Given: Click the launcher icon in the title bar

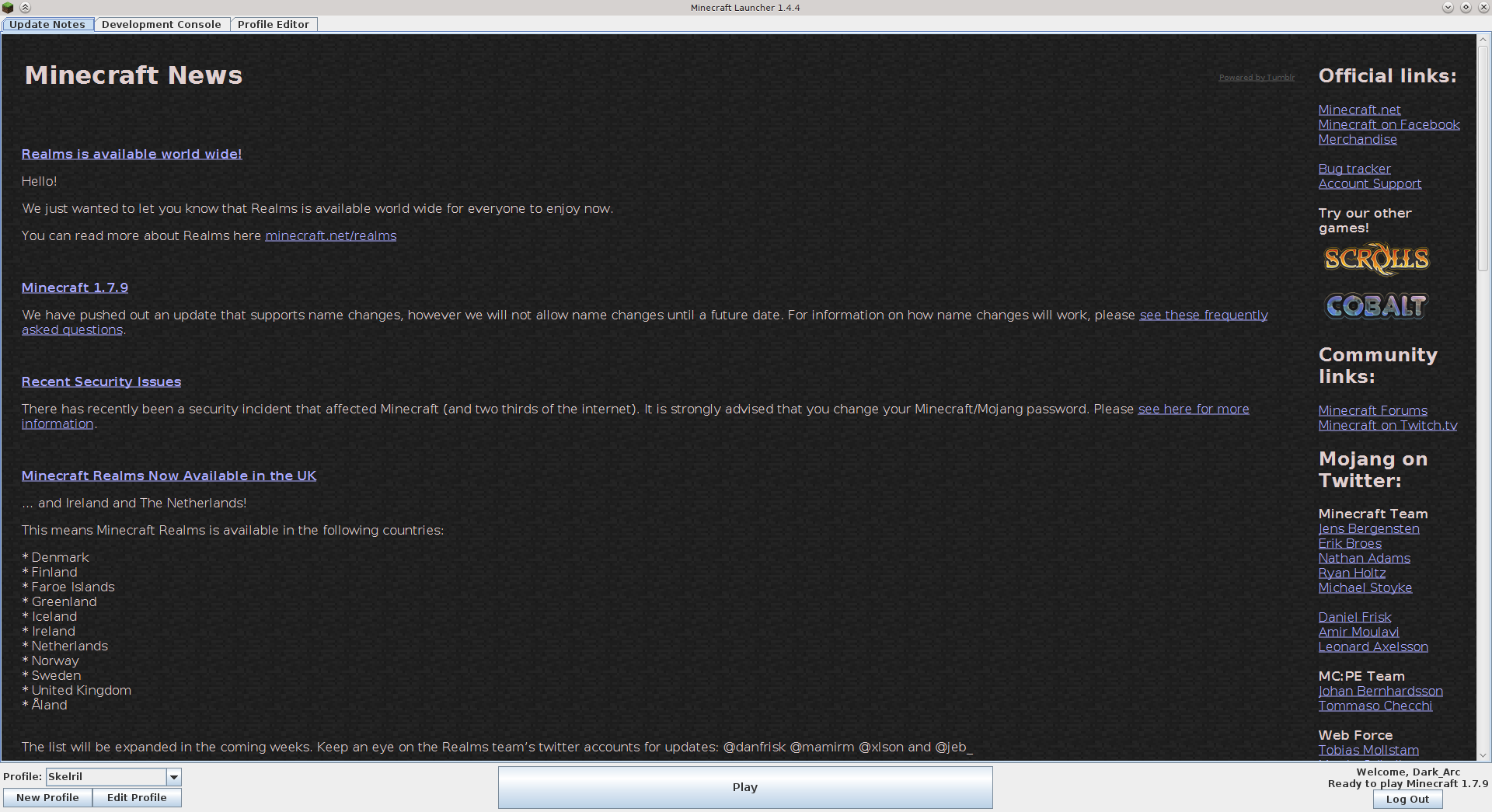Looking at the screenshot, I should [9, 8].
